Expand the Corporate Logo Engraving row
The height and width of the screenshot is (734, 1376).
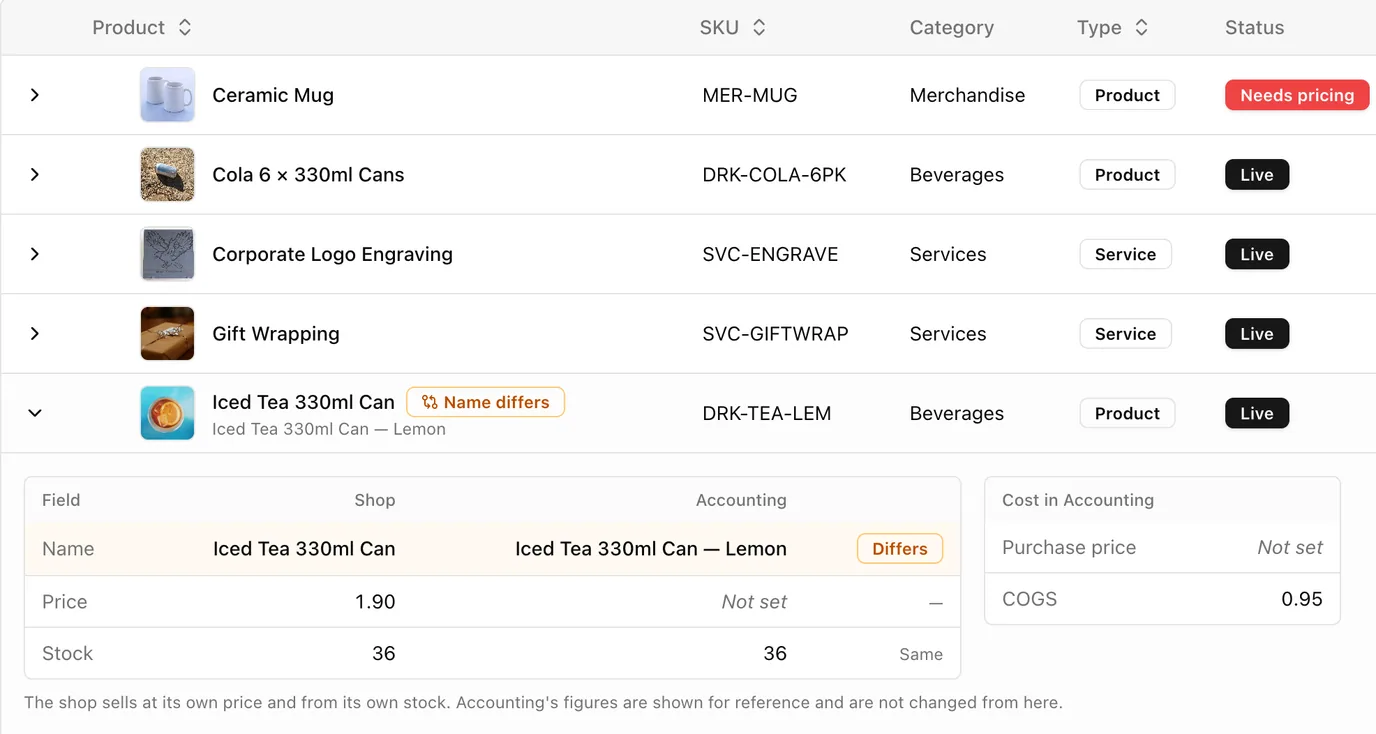(35, 254)
